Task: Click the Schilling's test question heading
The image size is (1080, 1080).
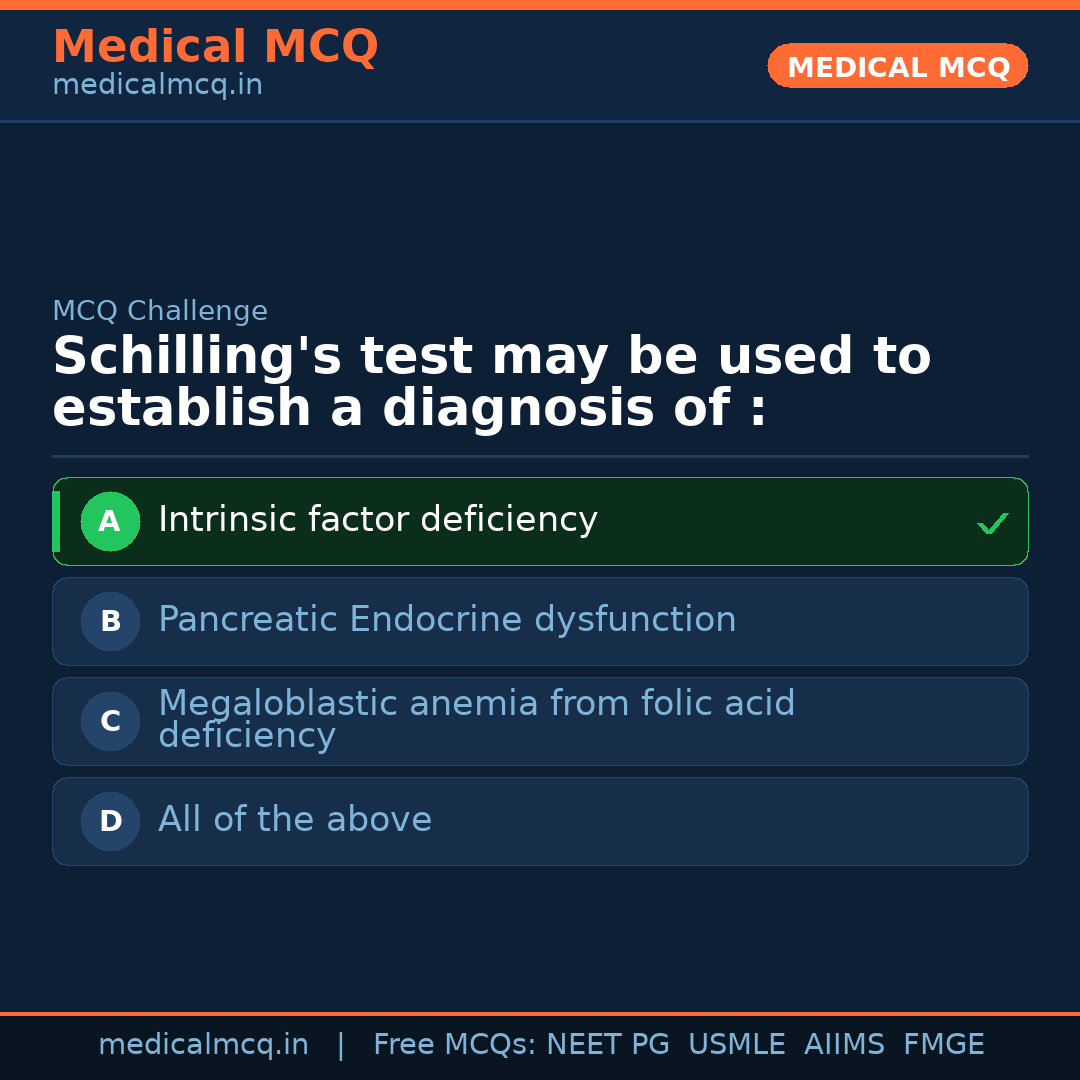Action: 491,383
